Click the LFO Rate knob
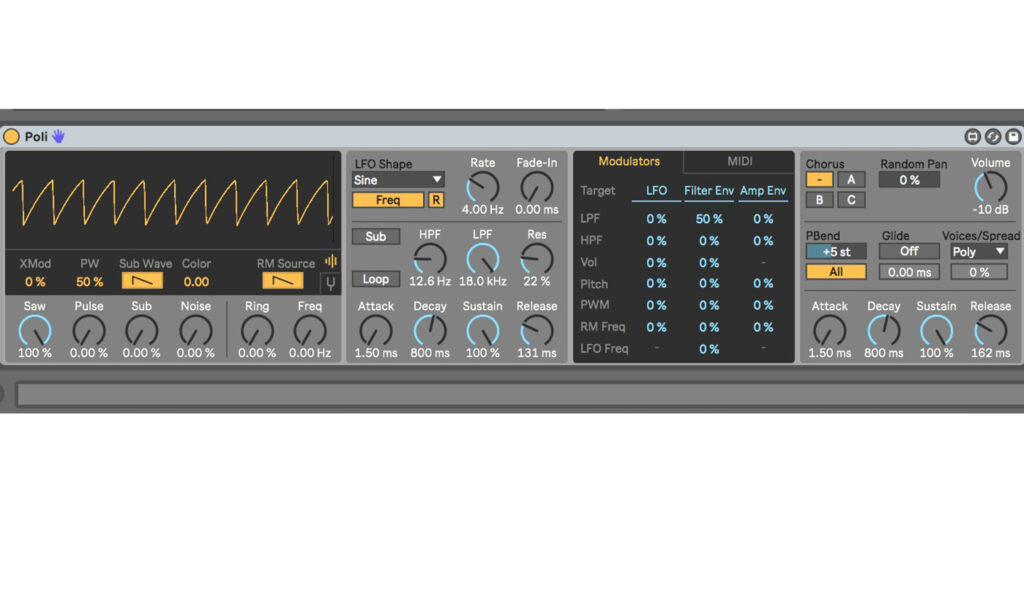 coord(483,188)
